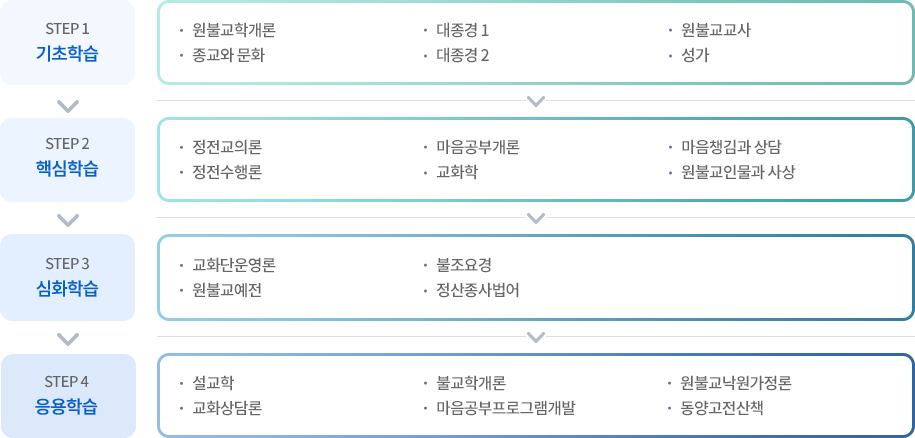Viewport: 915px width, 438px height.
Task: Open the 원불교교사 course
Action: tap(716, 30)
